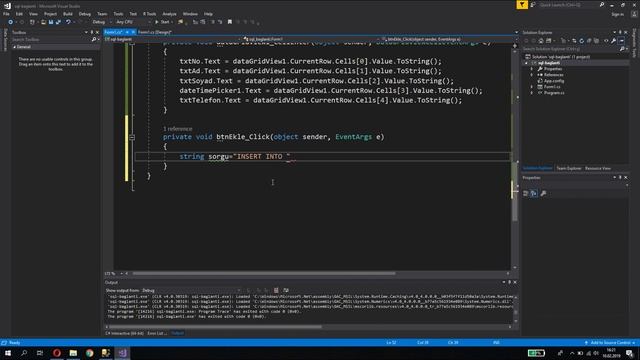Image resolution: width=640 pixels, height=360 pixels.
Task: Open the Toolbox window position dropdown
Action: [86, 32]
